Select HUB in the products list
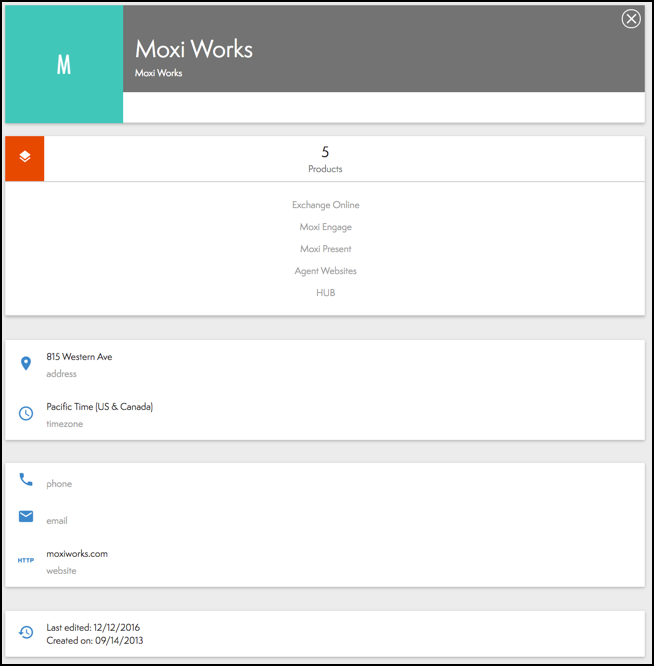 click(x=325, y=293)
